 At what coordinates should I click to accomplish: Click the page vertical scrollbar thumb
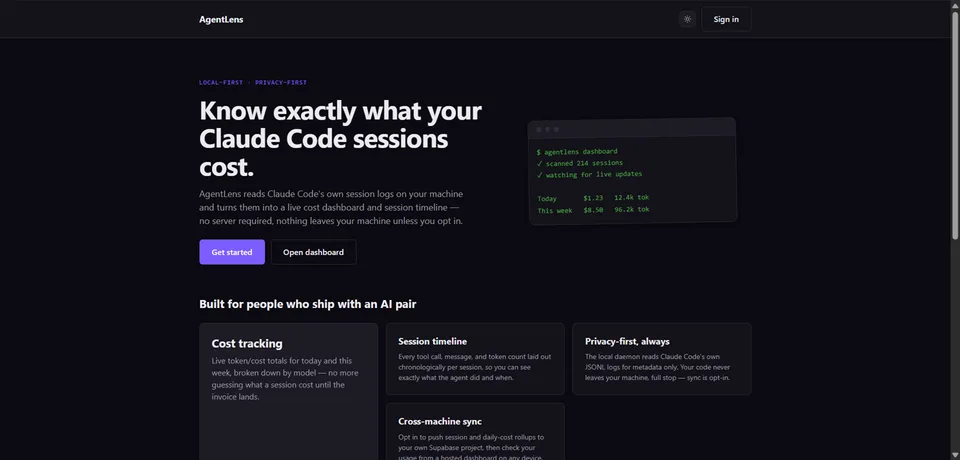click(955, 126)
